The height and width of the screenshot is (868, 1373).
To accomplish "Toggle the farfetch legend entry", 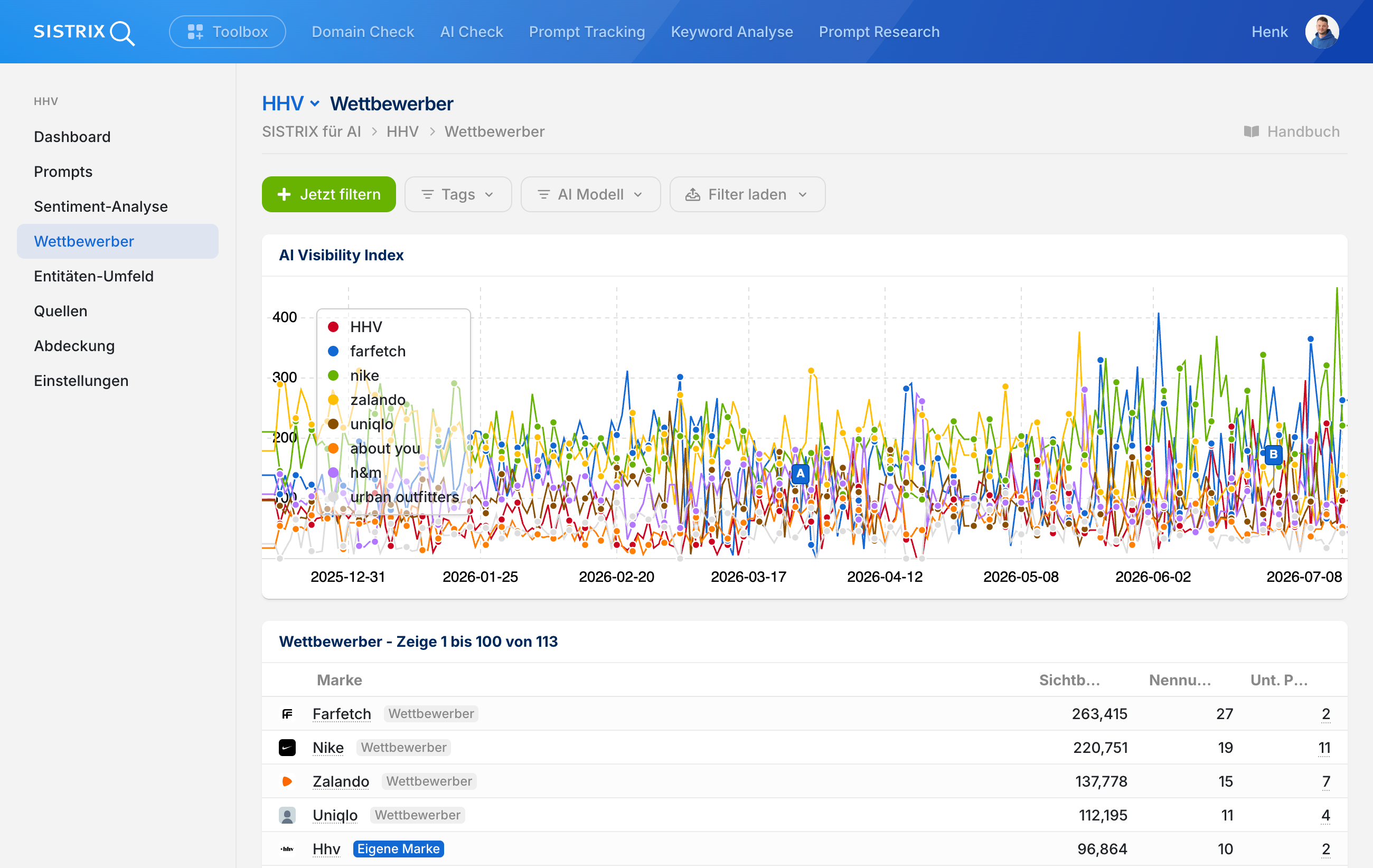I will point(366,351).
